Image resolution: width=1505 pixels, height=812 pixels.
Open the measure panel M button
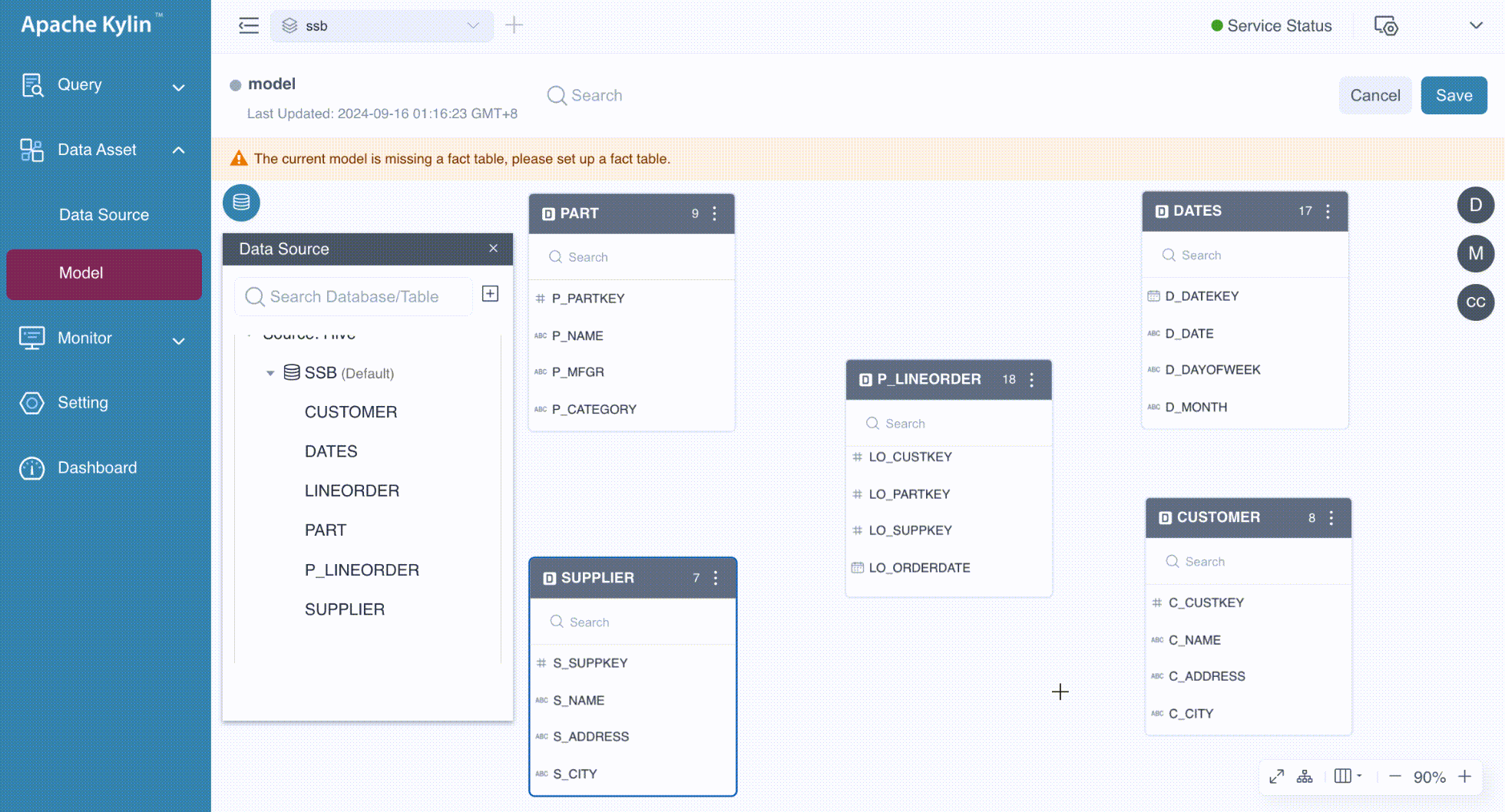[x=1475, y=253]
